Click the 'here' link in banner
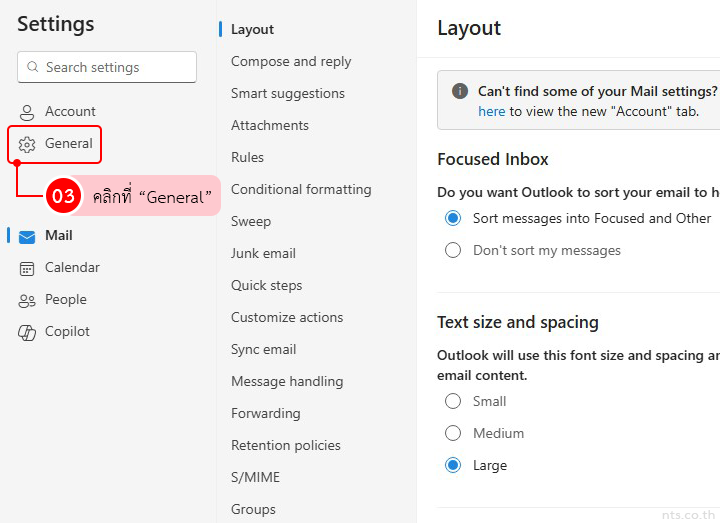The width and height of the screenshot is (720, 523). [x=491, y=111]
